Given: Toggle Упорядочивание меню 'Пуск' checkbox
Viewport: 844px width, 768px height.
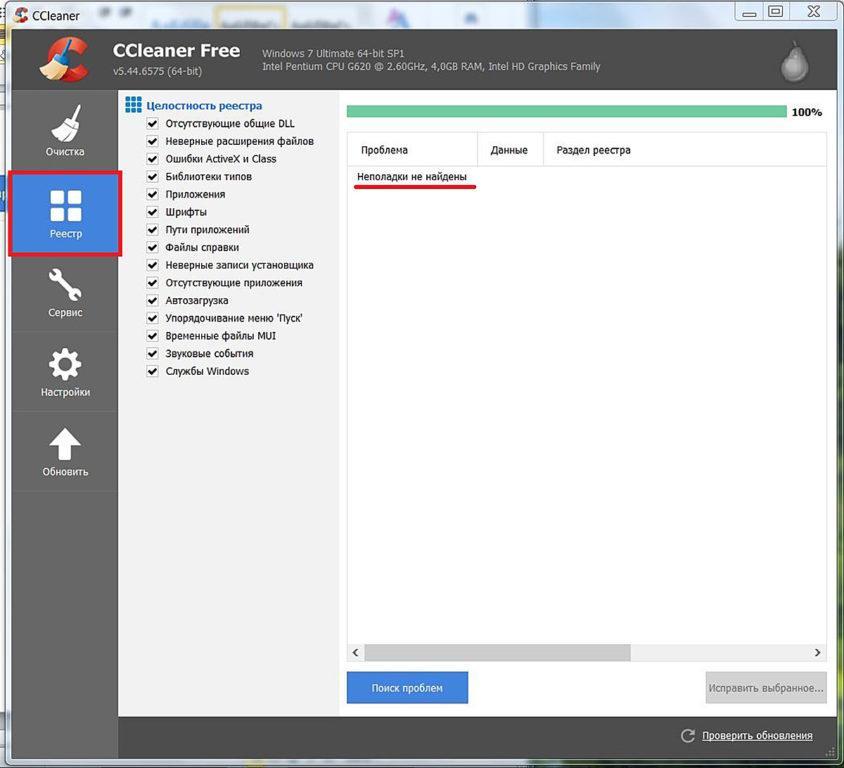Looking at the screenshot, I should point(152,318).
